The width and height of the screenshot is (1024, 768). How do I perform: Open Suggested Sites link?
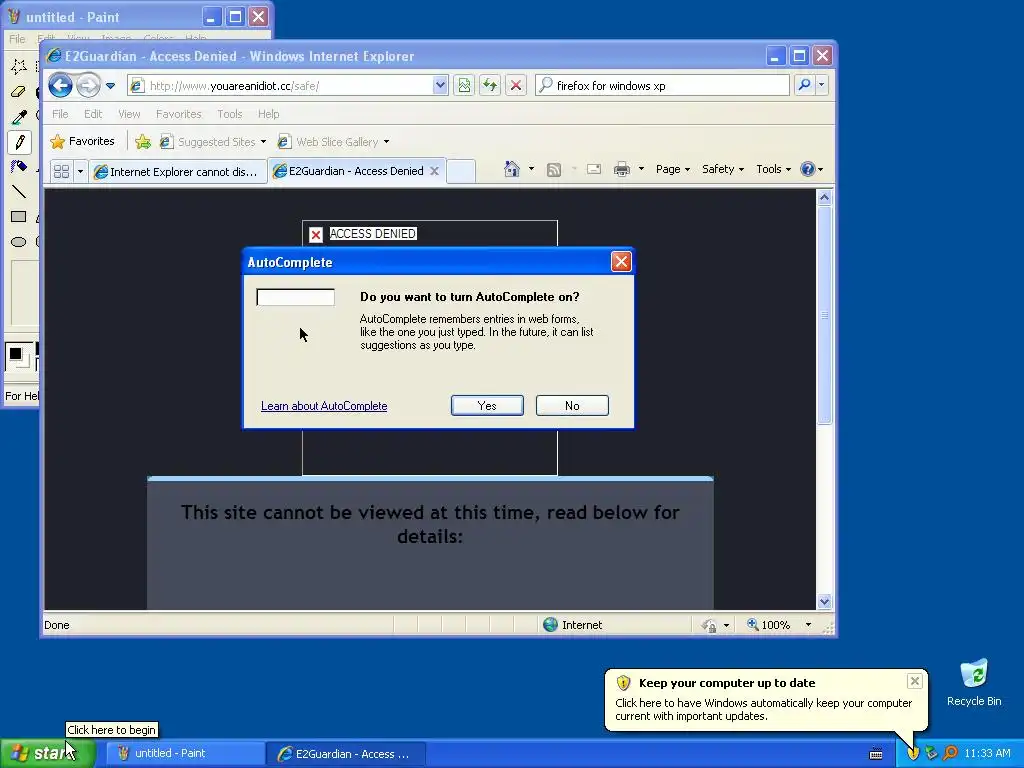(x=213, y=142)
